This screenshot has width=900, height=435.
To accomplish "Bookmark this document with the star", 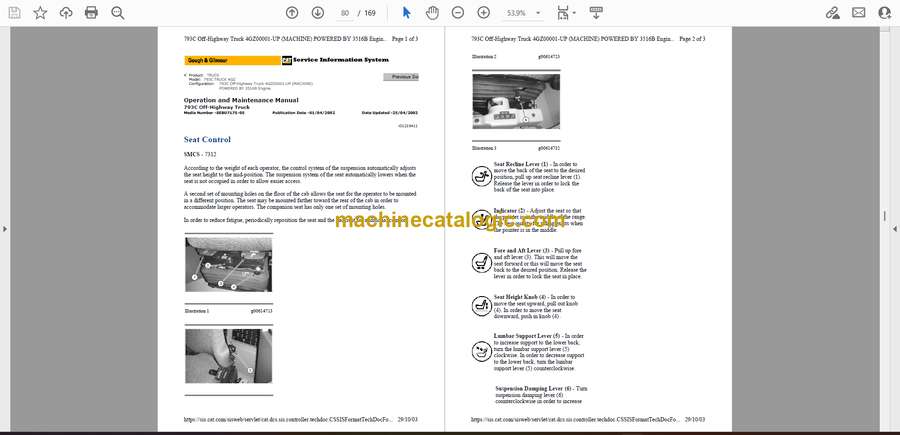I will (40, 13).
